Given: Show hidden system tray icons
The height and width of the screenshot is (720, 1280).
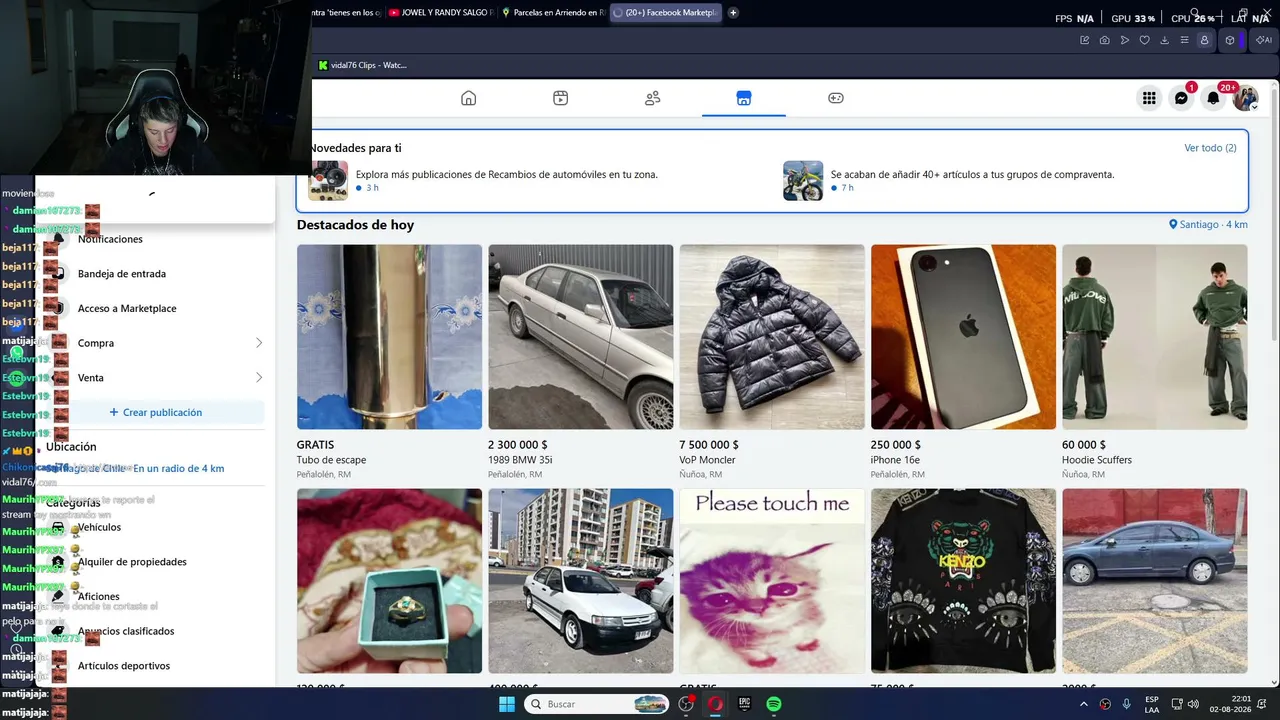Looking at the screenshot, I should coord(1083,704).
